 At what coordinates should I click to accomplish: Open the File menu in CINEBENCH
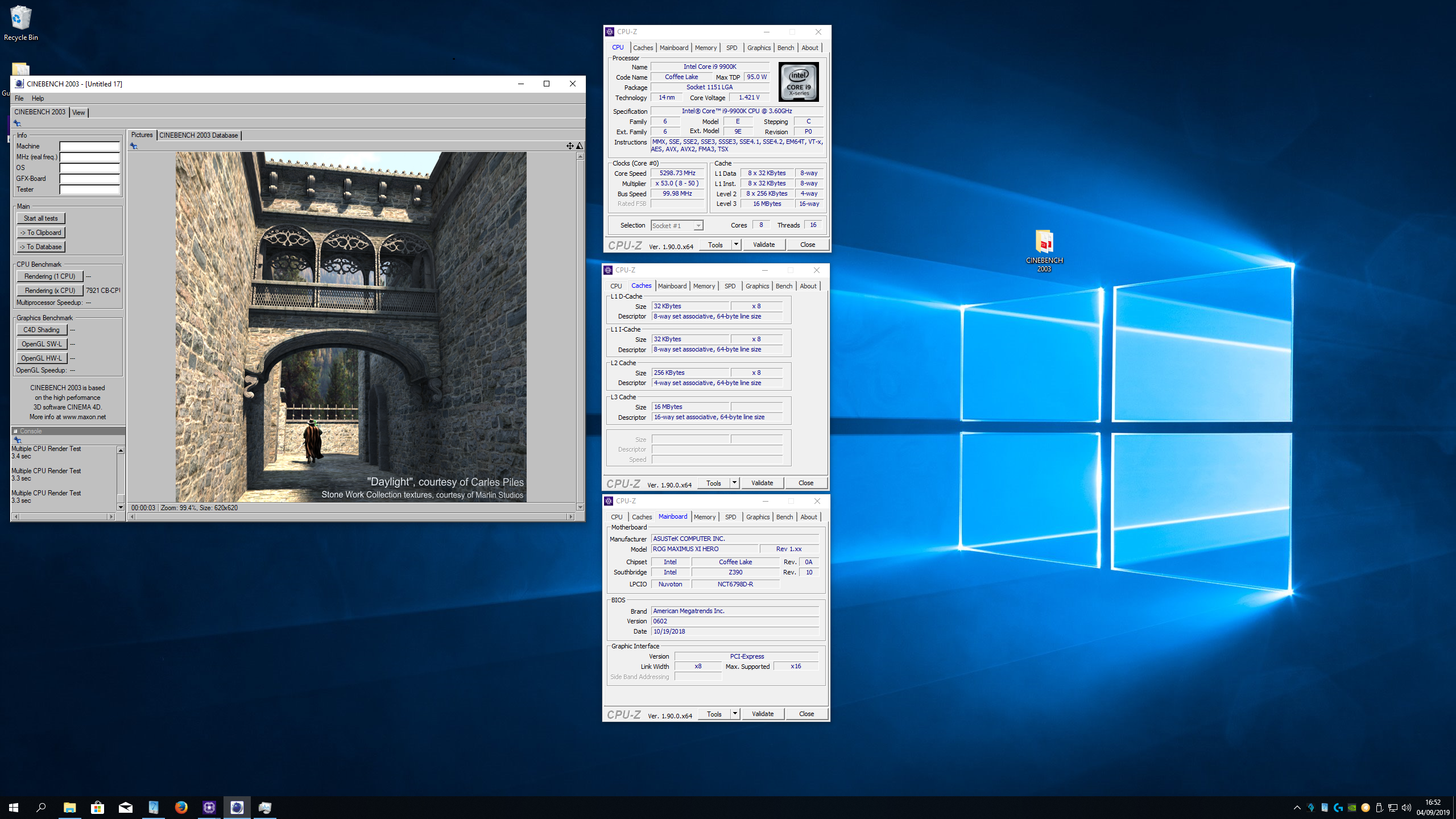coord(19,98)
